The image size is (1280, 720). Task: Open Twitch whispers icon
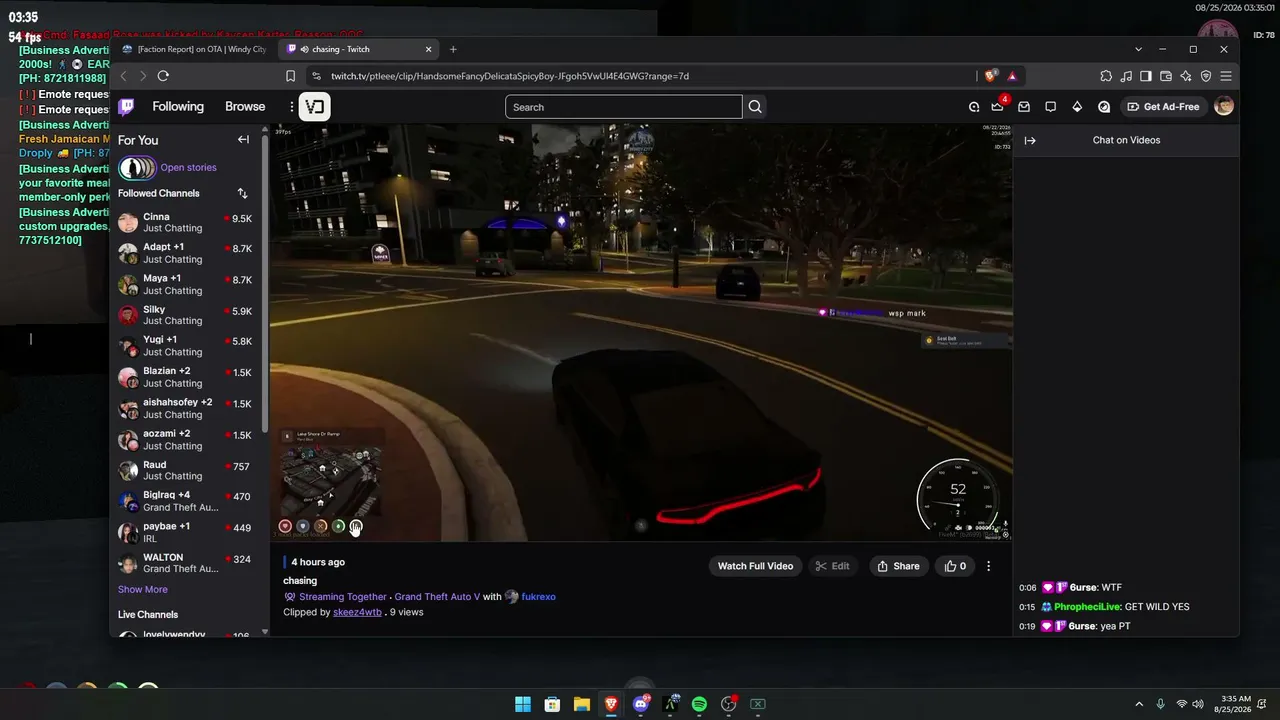coord(1050,107)
